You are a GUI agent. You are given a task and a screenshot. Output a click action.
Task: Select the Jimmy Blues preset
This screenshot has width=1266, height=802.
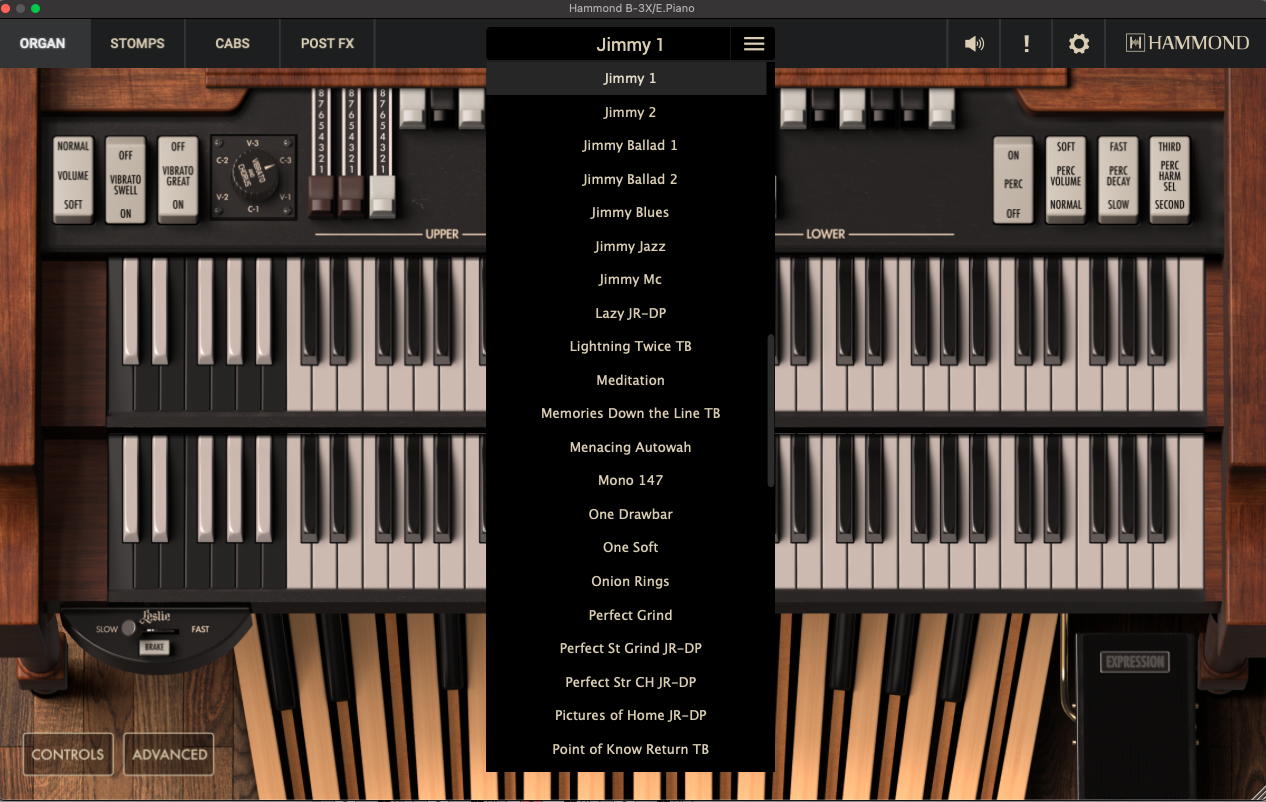630,212
